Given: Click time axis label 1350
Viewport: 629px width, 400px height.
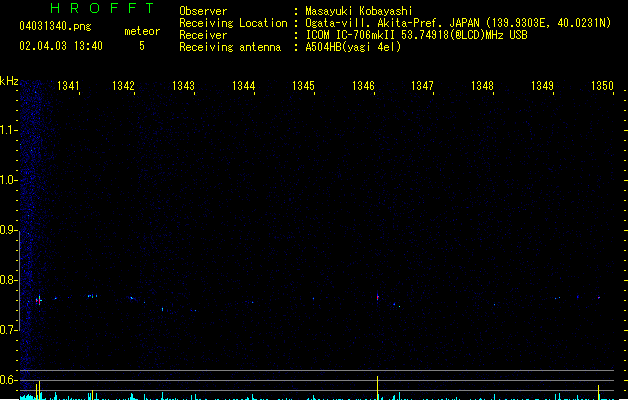Looking at the screenshot, I should click(603, 86).
